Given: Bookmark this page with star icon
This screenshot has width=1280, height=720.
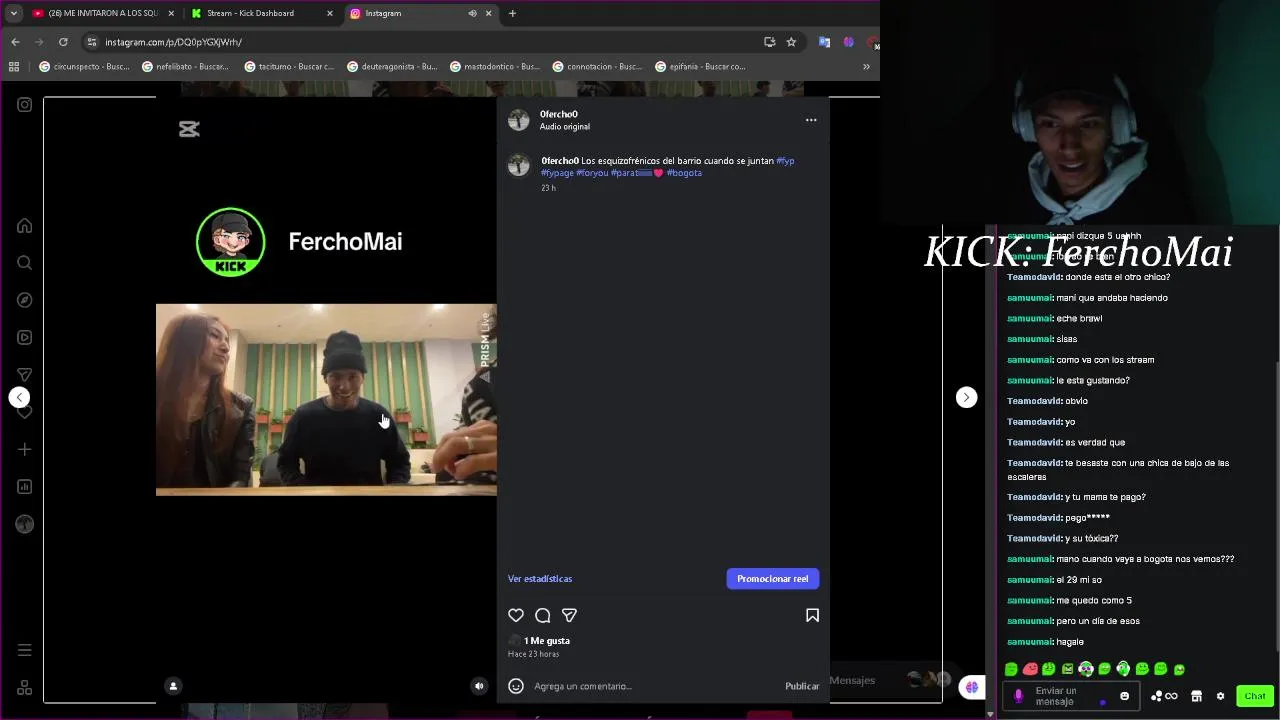Looking at the screenshot, I should click(x=791, y=42).
